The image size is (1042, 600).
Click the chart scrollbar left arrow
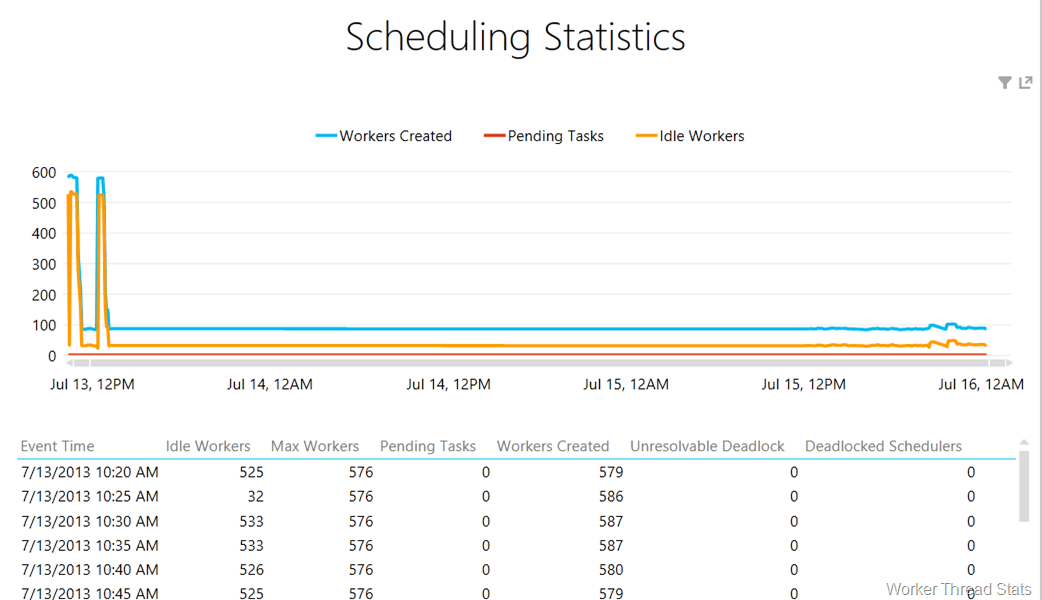[64, 364]
